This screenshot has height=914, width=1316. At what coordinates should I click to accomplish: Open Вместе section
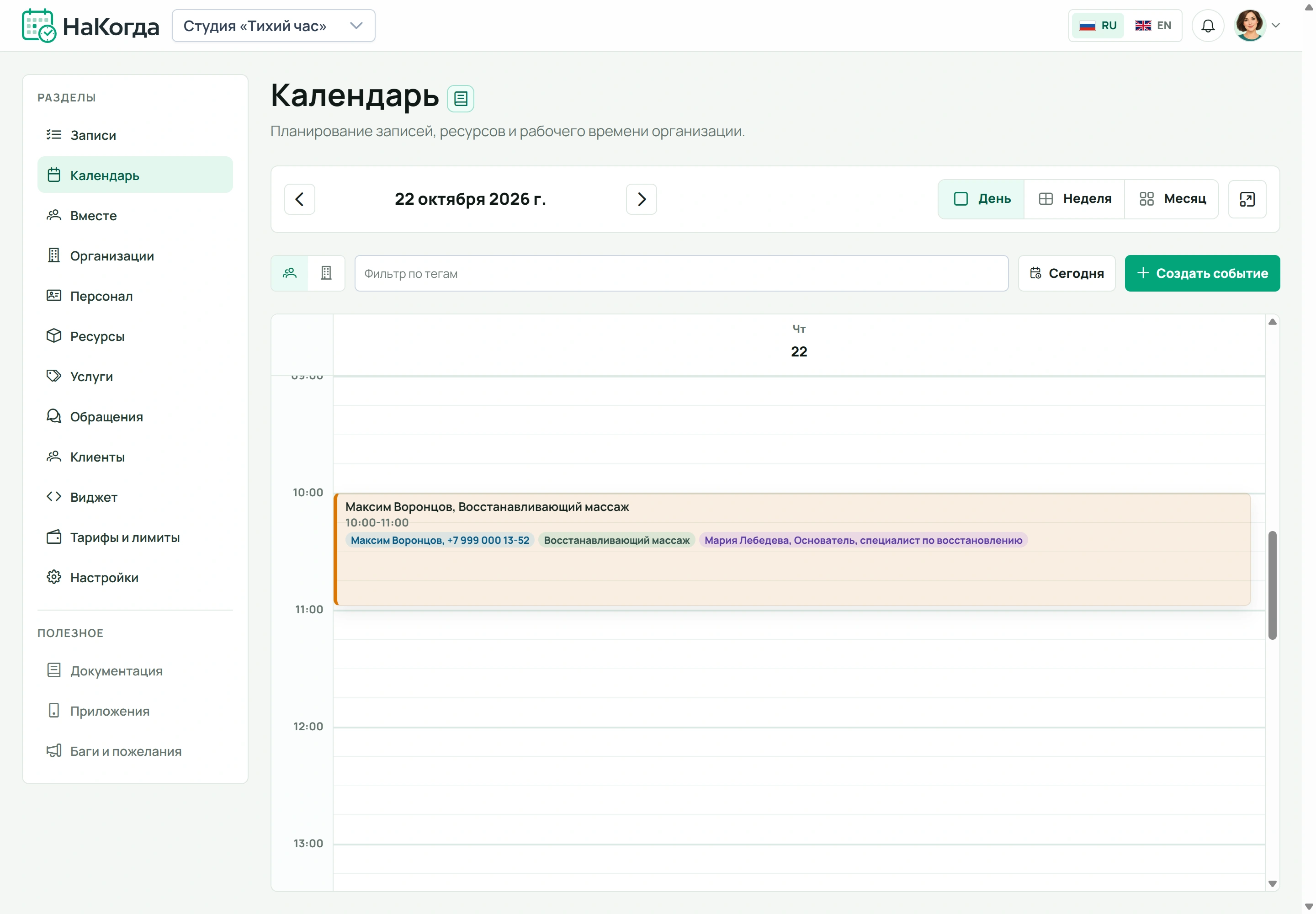point(135,215)
